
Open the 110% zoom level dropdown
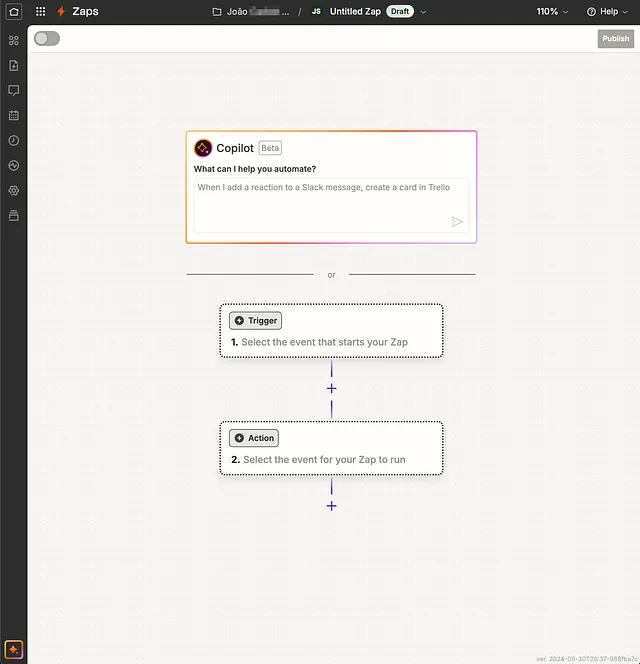point(552,12)
